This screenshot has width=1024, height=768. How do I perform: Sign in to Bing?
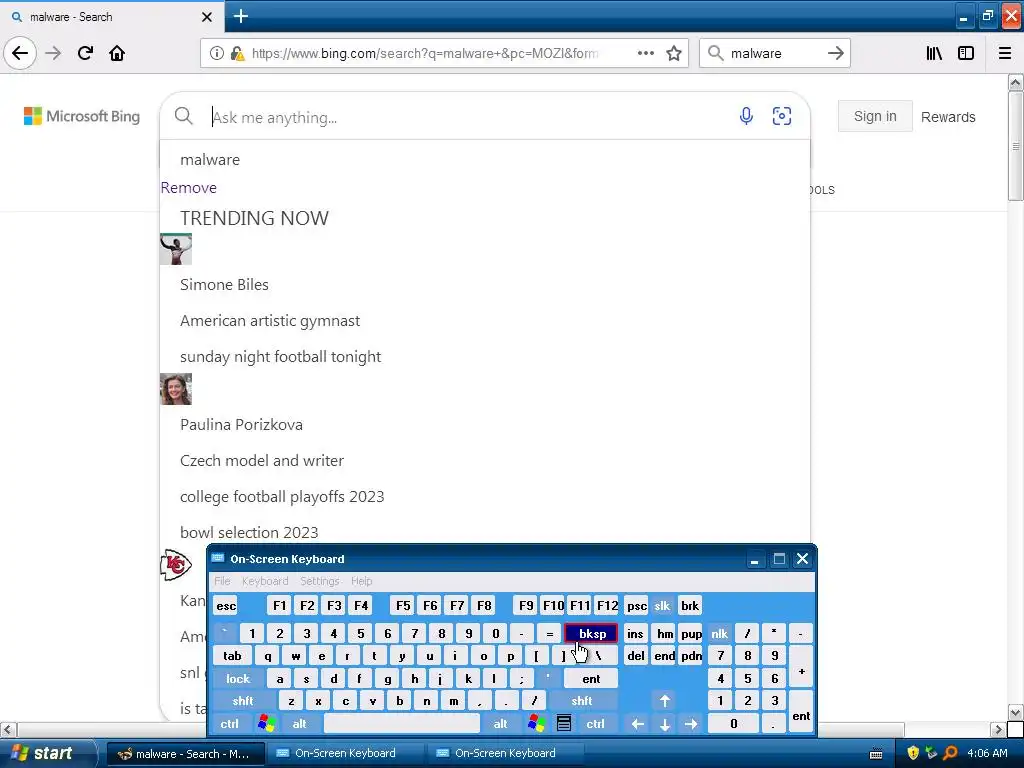[875, 116]
